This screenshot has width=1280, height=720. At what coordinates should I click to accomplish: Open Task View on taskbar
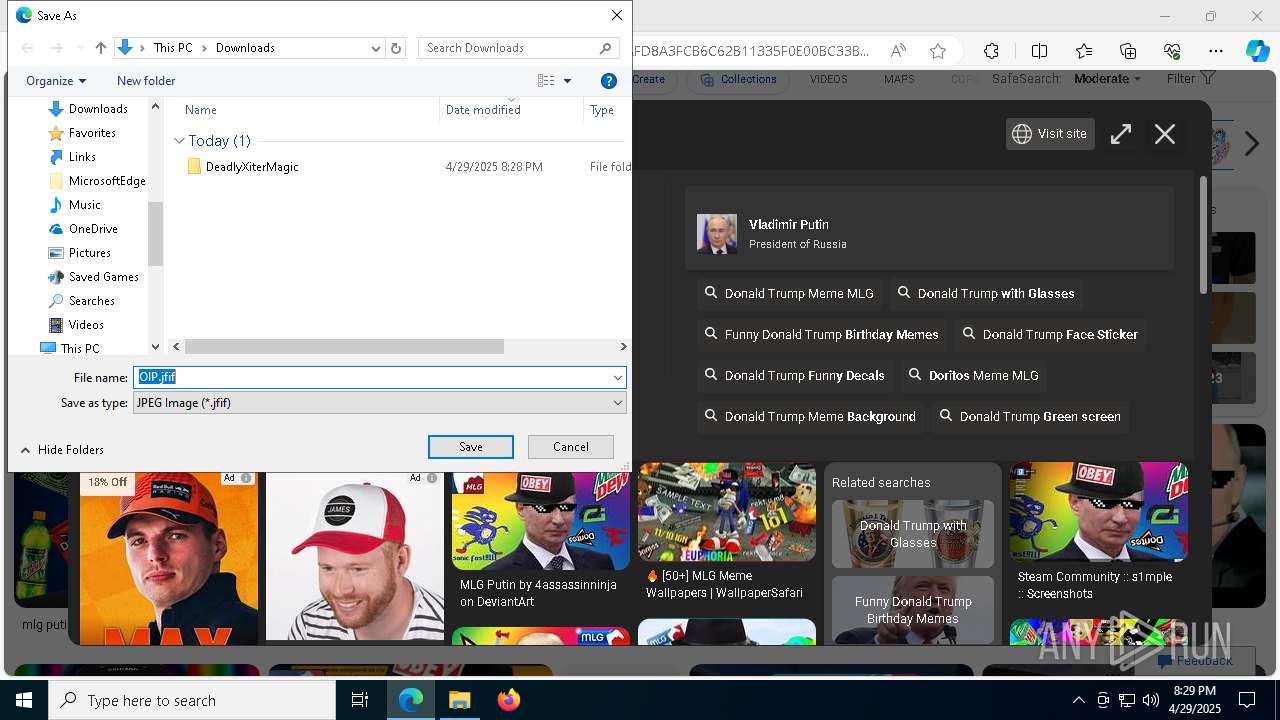(360, 700)
